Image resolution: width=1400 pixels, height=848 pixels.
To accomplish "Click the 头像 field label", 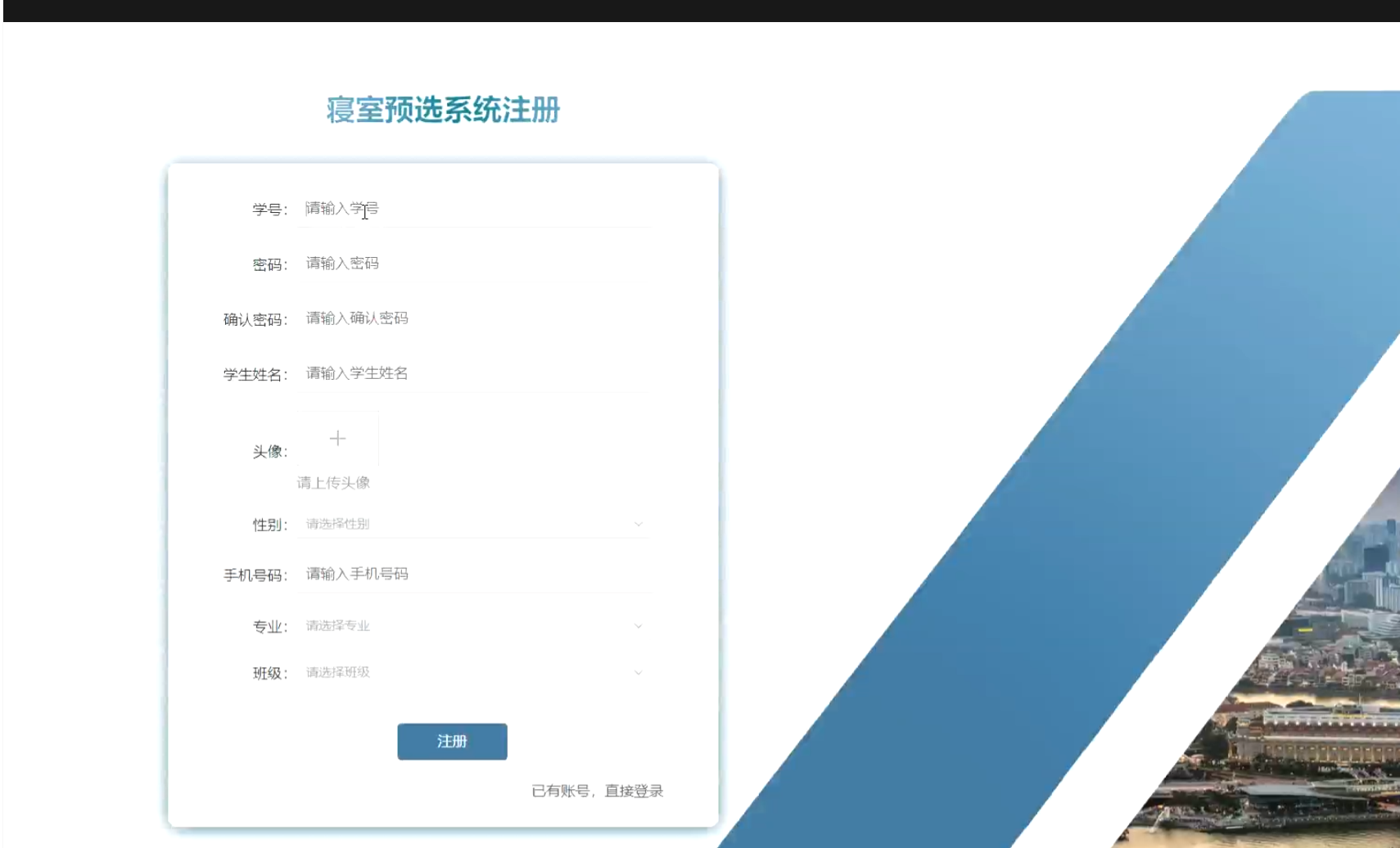I will click(269, 452).
